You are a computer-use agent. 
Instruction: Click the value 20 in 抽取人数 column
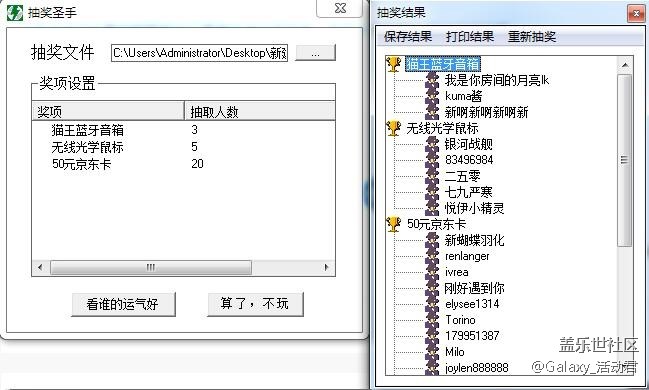point(197,164)
